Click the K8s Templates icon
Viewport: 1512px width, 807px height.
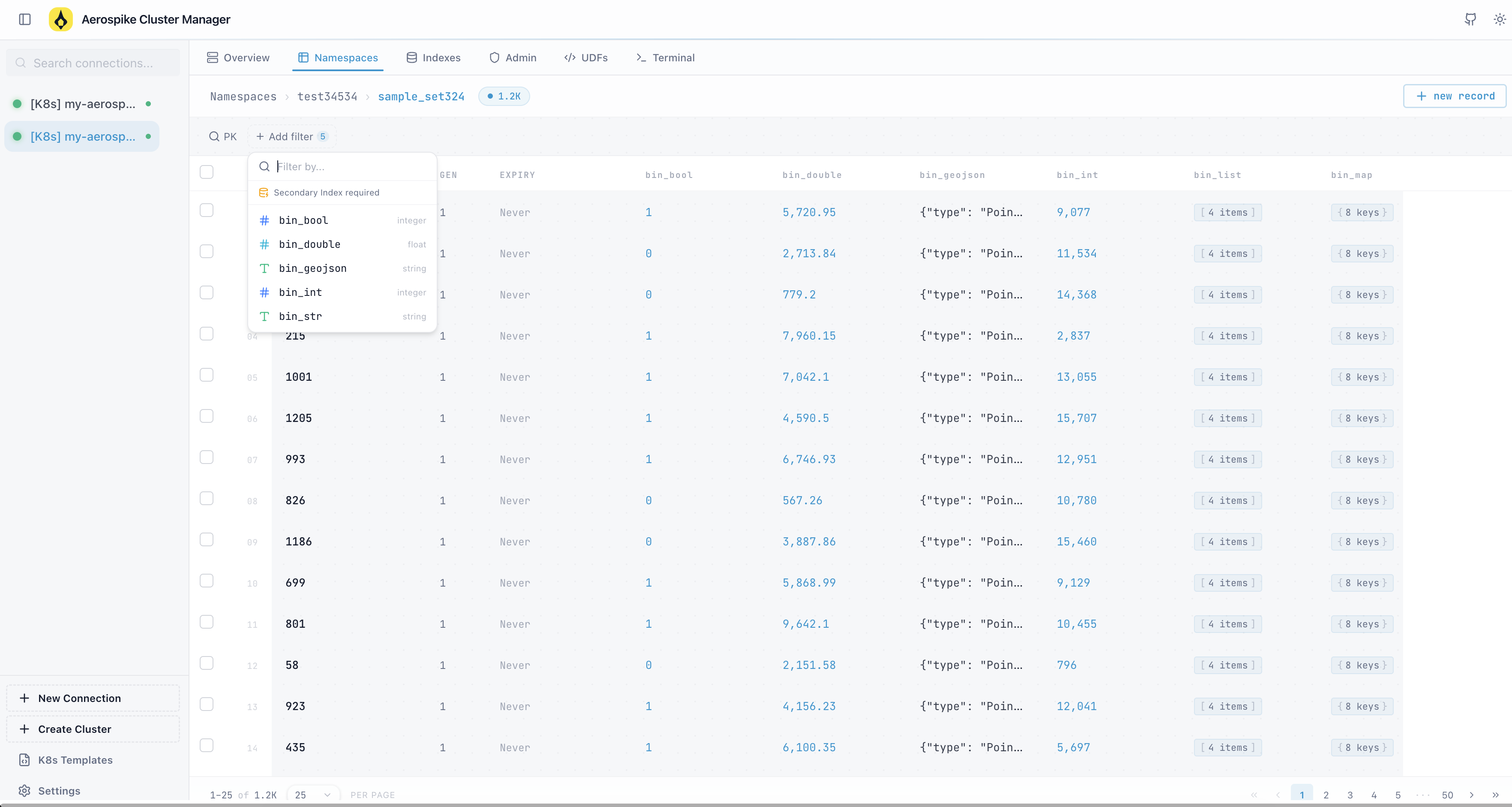tap(24, 759)
